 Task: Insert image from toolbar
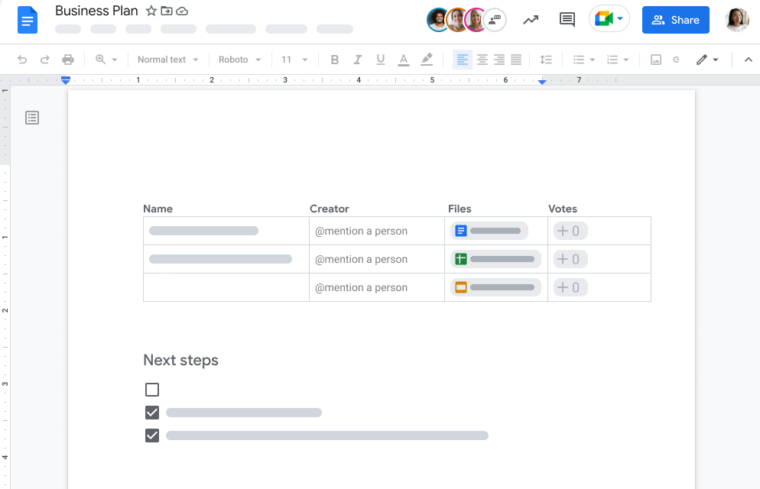pyautogui.click(x=656, y=60)
